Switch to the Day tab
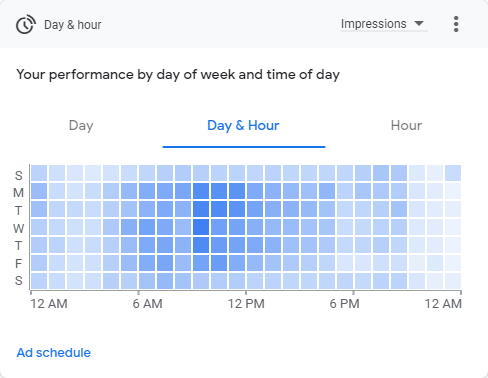The image size is (488, 378). coord(81,126)
